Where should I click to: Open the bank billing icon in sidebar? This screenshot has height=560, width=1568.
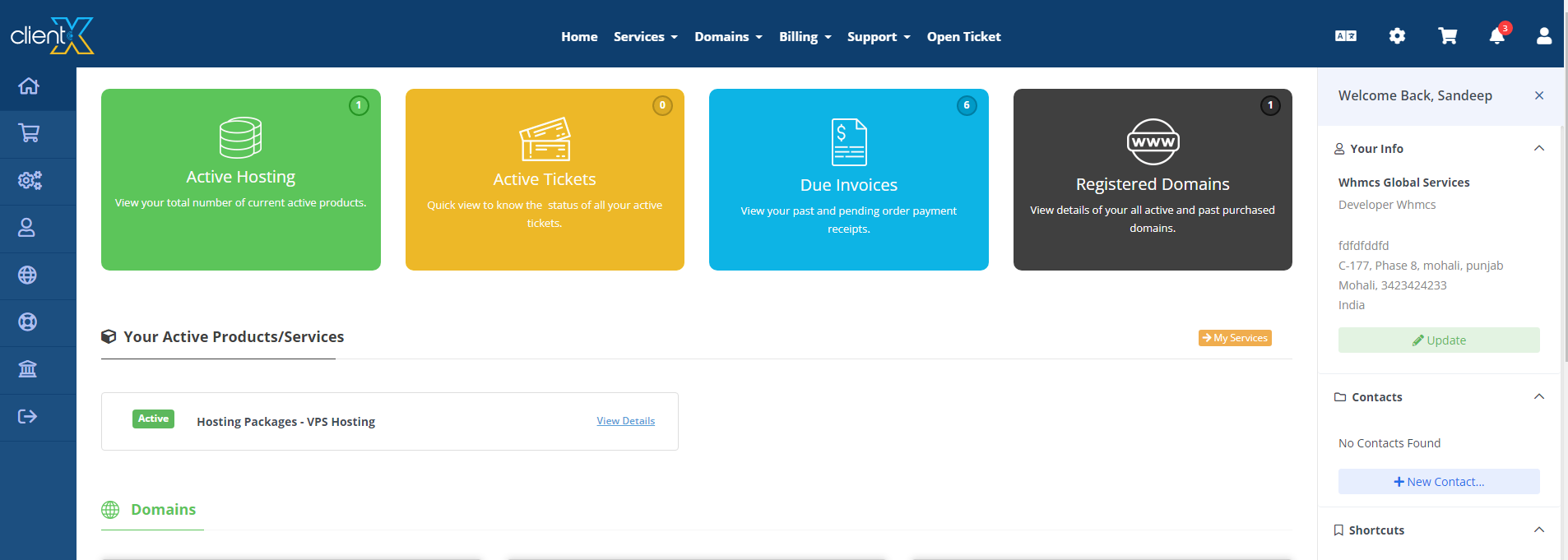pyautogui.click(x=28, y=369)
